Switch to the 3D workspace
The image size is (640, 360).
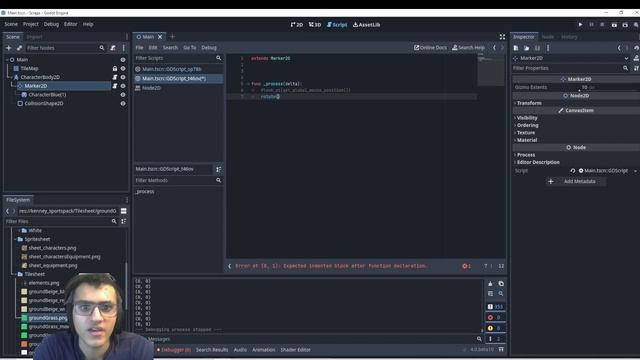315,24
